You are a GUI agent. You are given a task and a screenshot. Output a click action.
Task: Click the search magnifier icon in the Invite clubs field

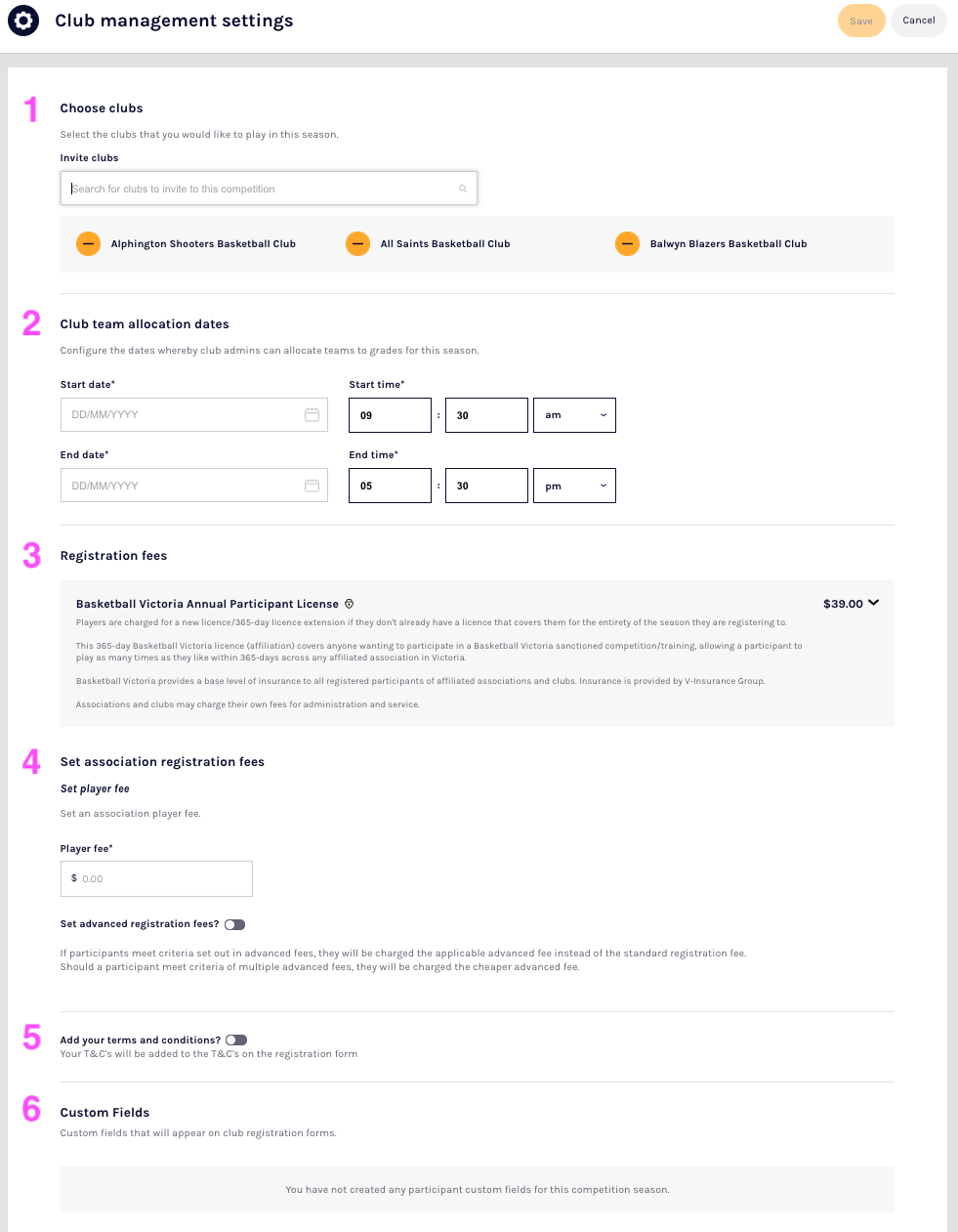coord(463,189)
